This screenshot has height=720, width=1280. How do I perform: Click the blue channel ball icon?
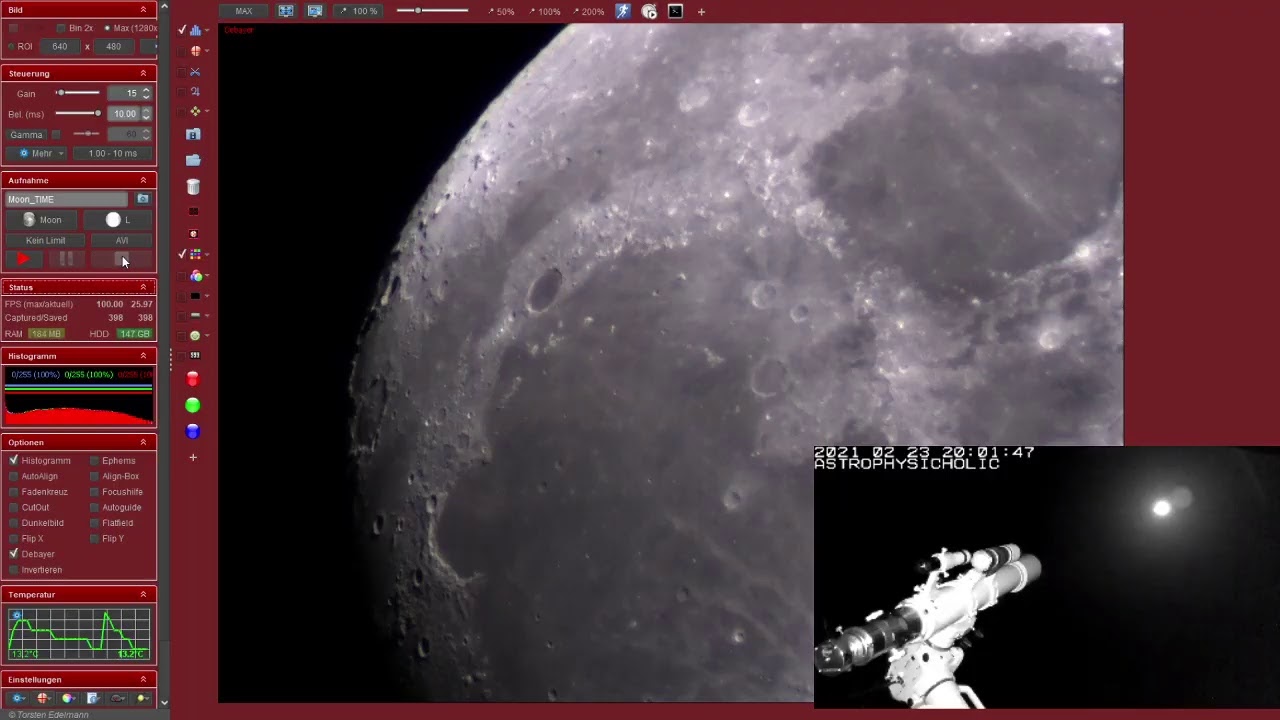click(x=193, y=431)
